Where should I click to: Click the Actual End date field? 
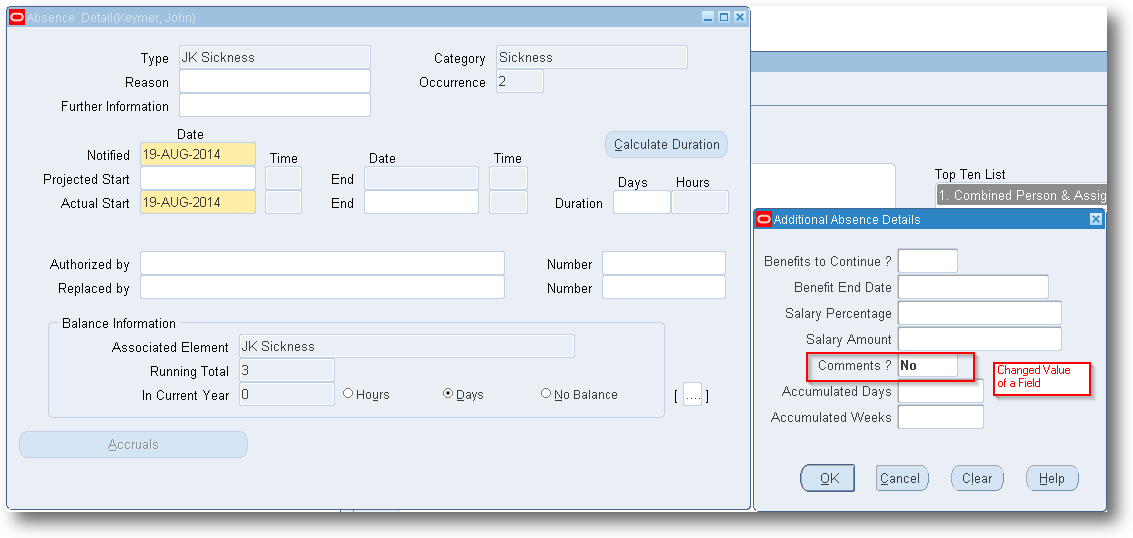421,202
